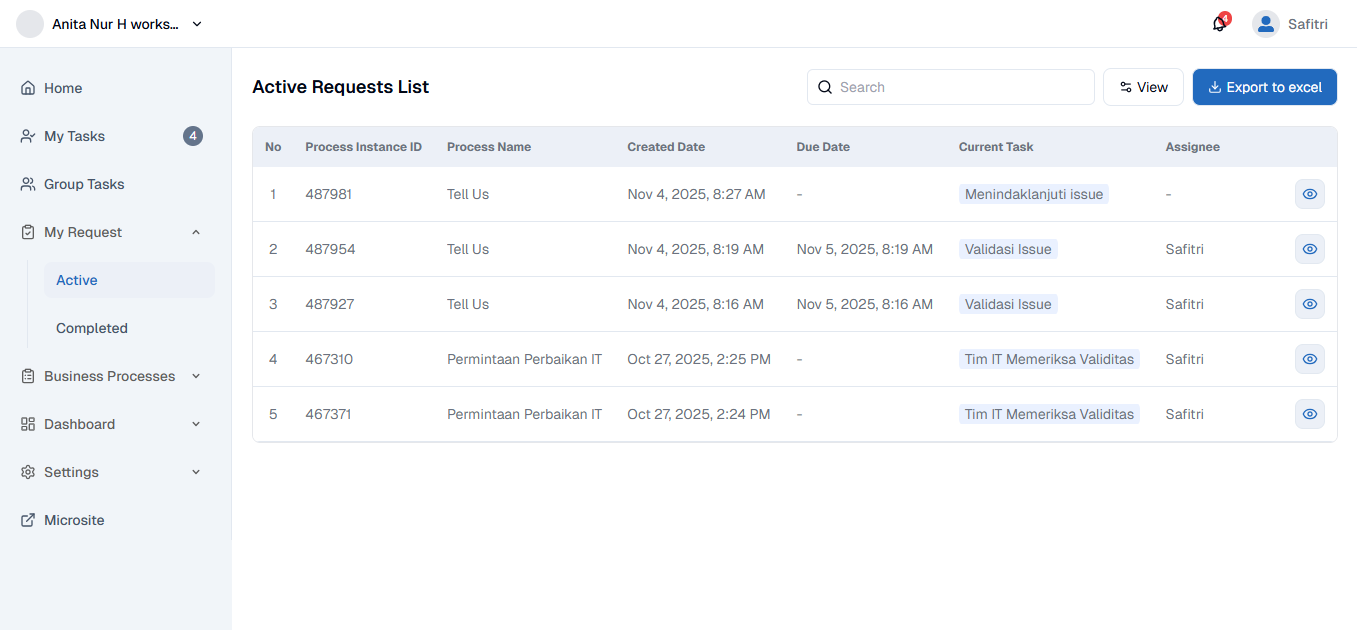Click the Microsite external link icon
Image resolution: width=1357 pixels, height=630 pixels.
pyautogui.click(x=28, y=520)
